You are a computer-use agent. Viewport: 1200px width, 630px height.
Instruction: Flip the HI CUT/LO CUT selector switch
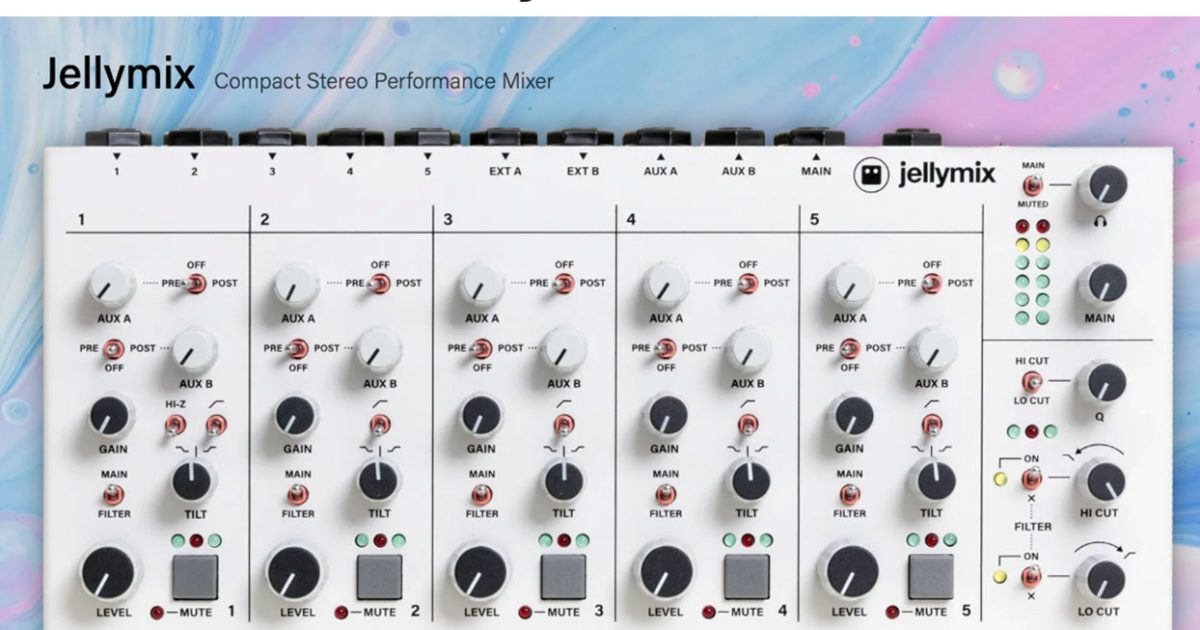[x=1032, y=381]
